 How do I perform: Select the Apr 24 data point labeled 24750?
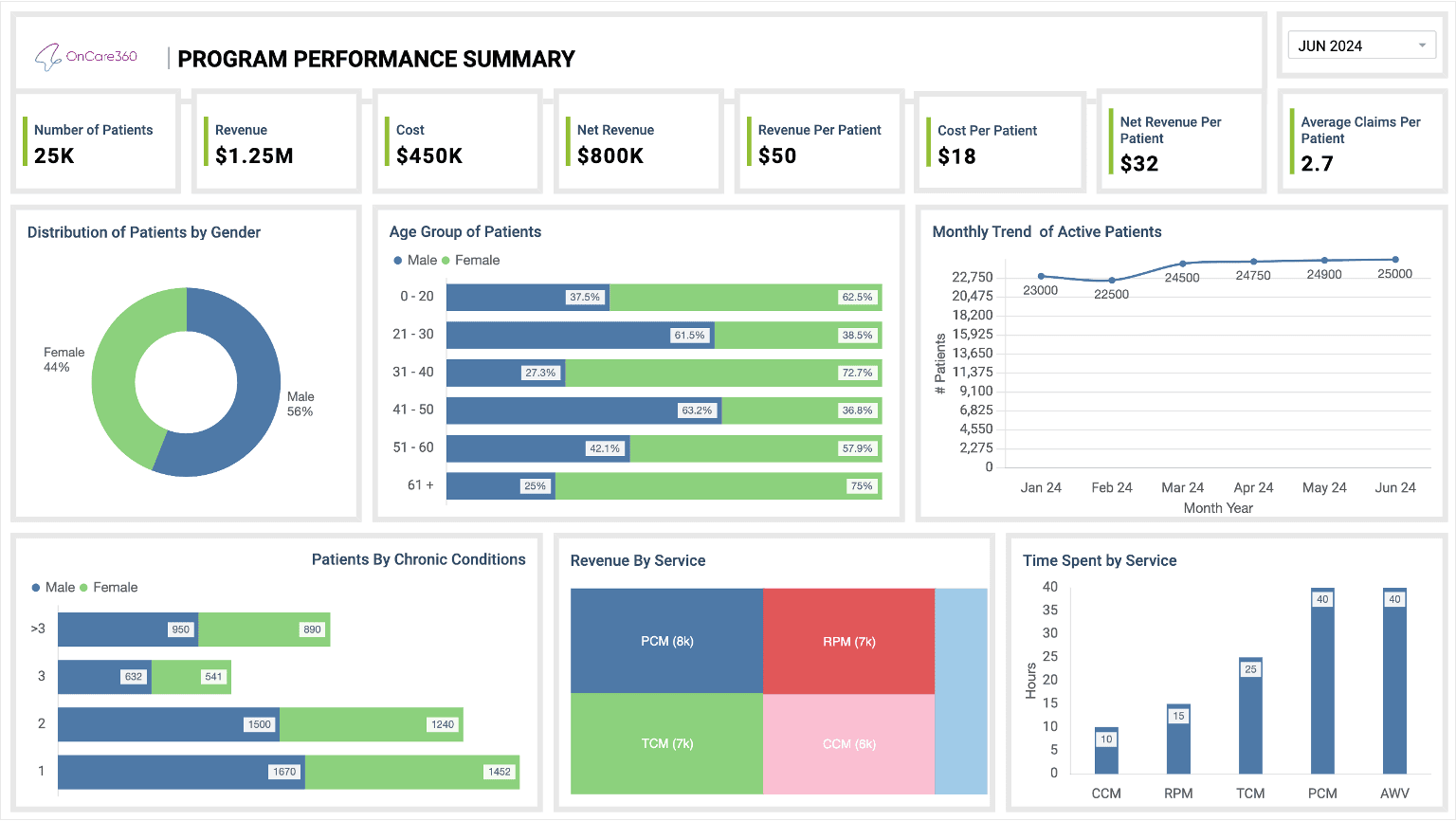point(1253,262)
